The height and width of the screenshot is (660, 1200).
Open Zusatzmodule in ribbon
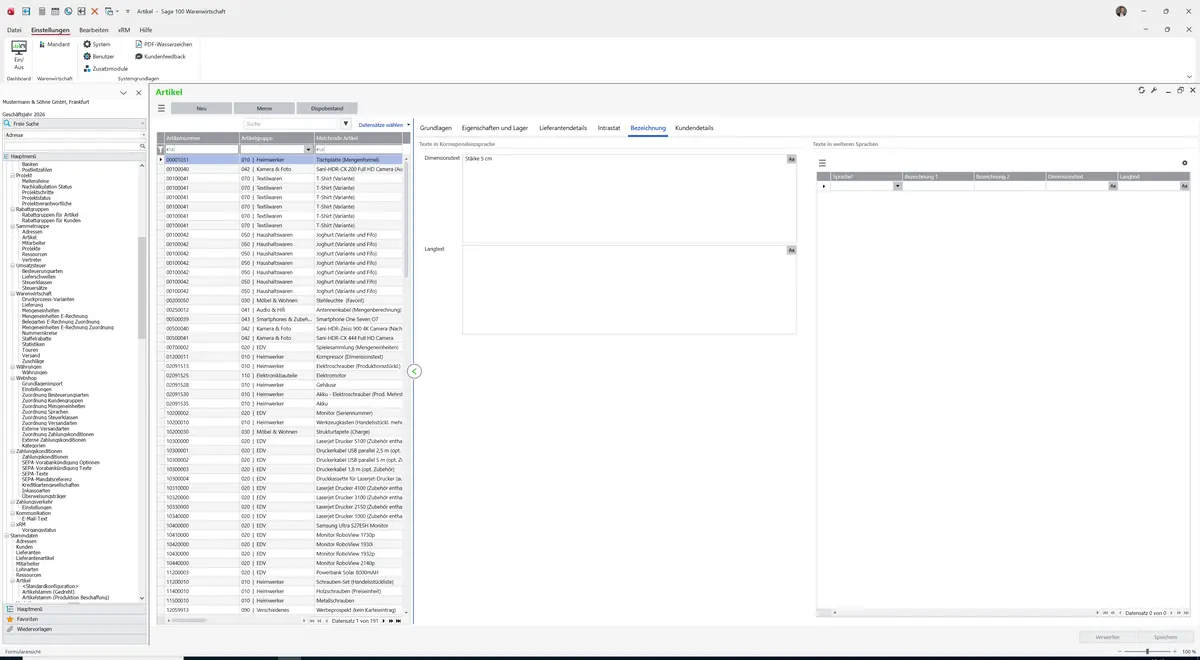tap(105, 68)
